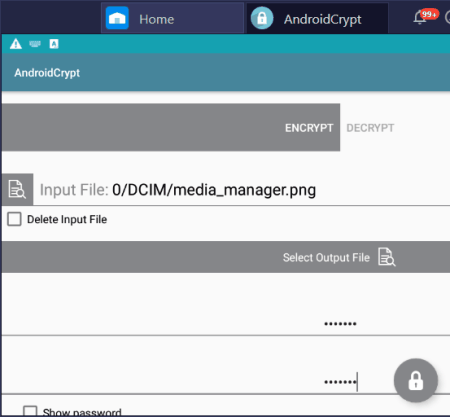Click the Select Output File button
Screen dimensions: 450x417
pos(226,257)
